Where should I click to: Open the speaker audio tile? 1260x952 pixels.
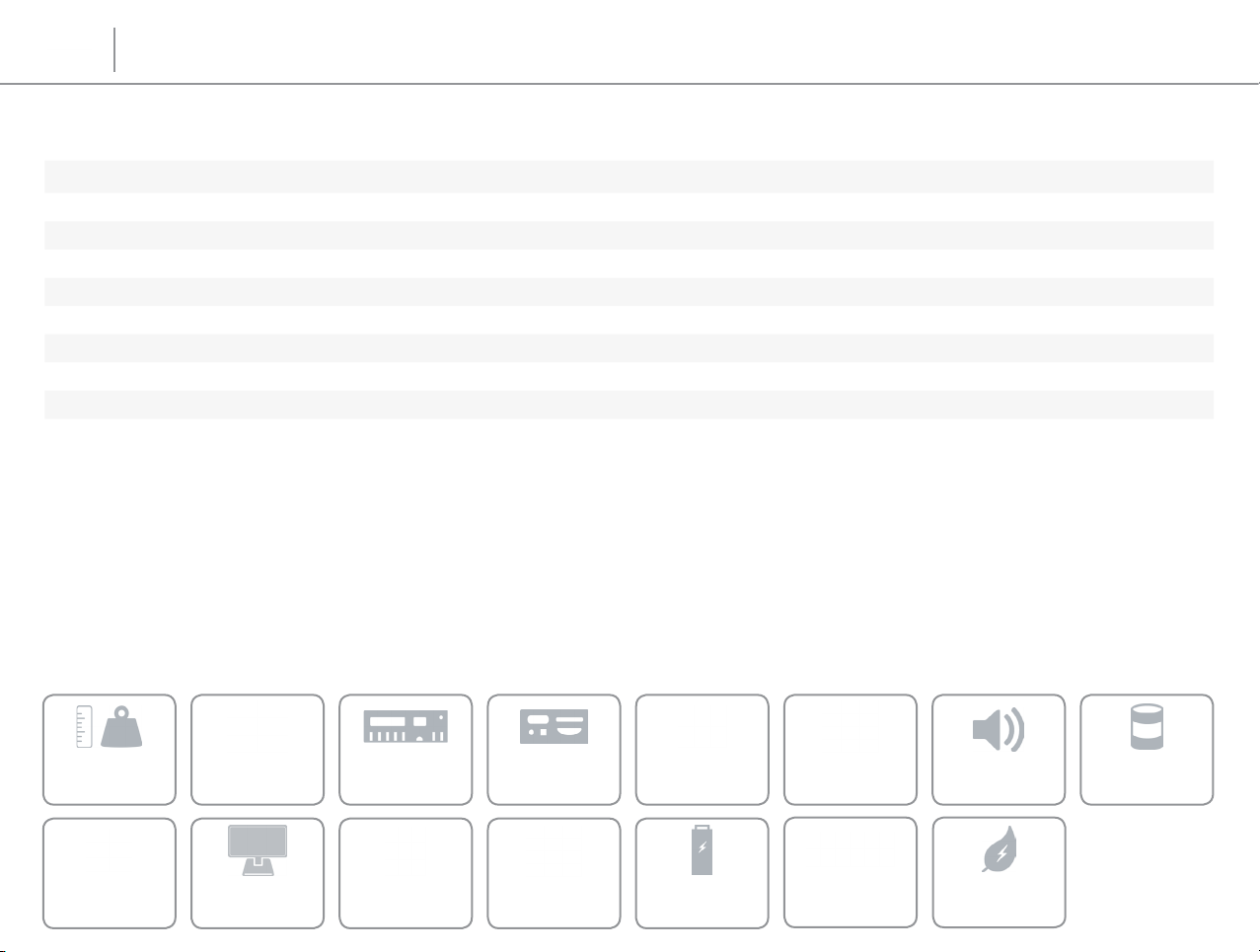(999, 749)
